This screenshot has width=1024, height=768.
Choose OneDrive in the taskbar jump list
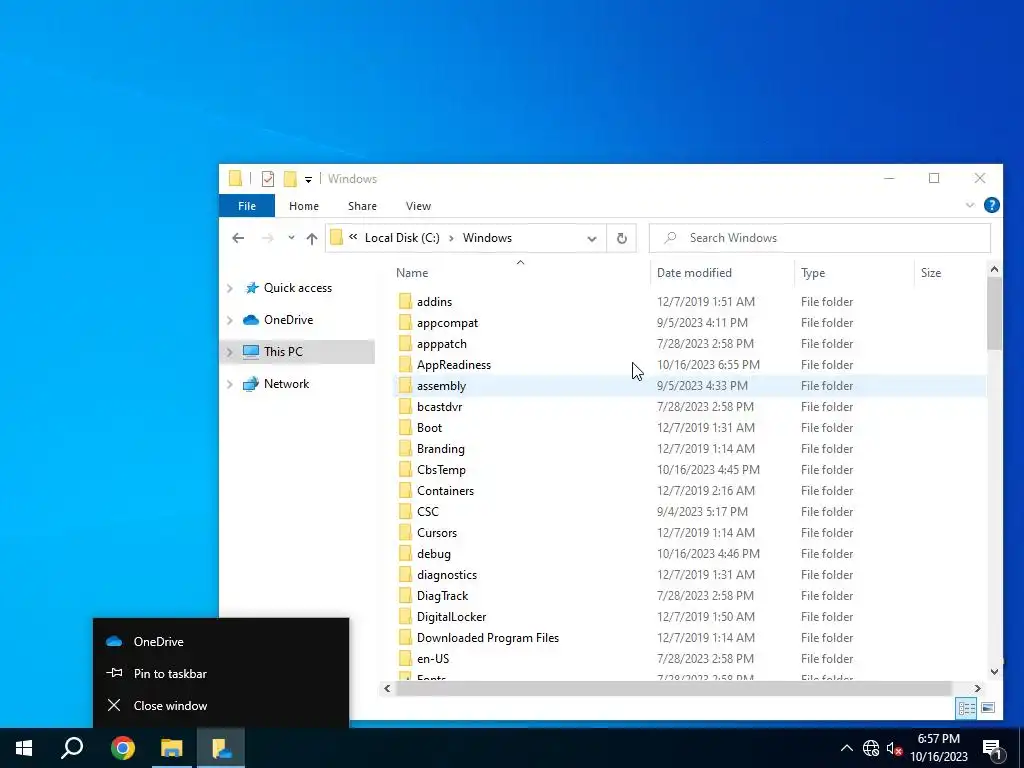point(221,641)
